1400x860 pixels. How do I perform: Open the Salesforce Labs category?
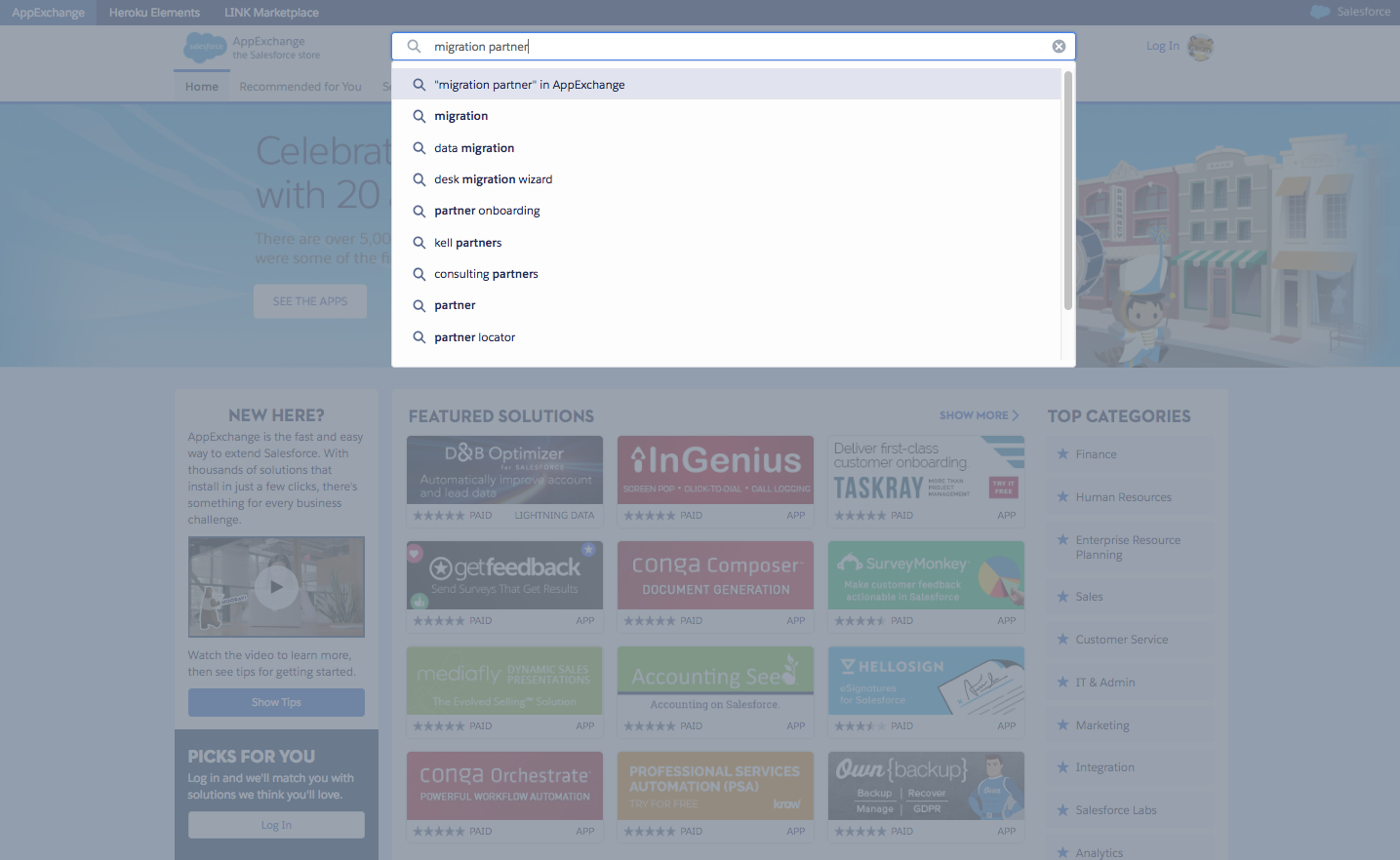[x=1116, y=810]
